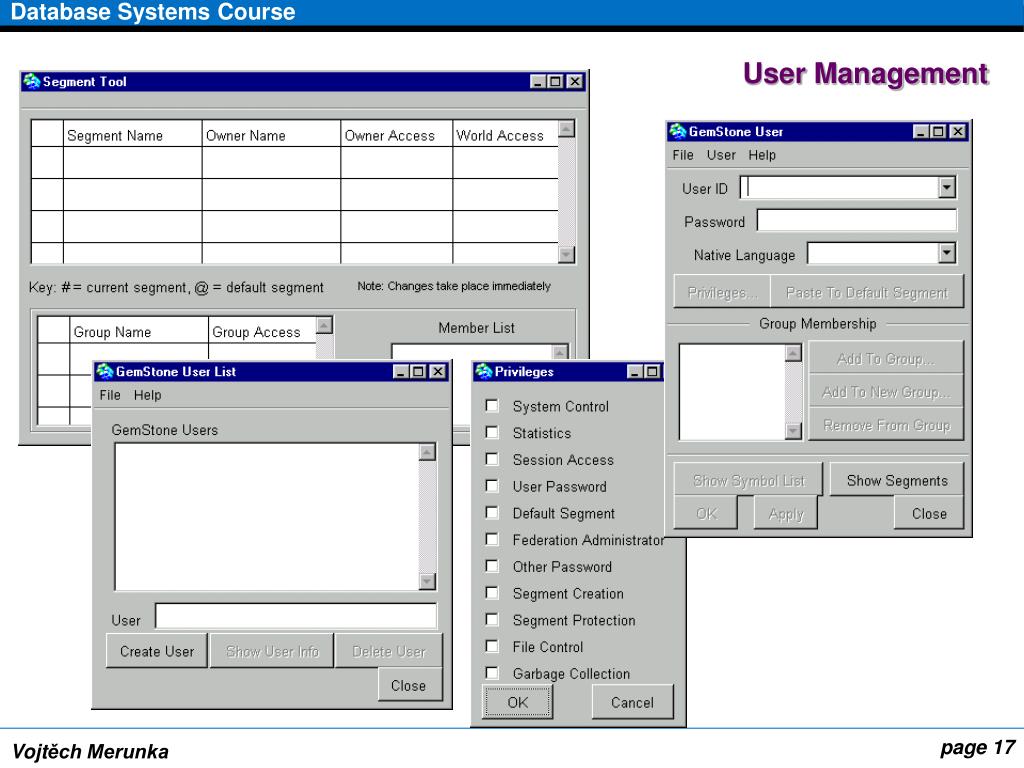This screenshot has width=1024, height=768.
Task: Click the Group Access column header
Action: coord(263,332)
